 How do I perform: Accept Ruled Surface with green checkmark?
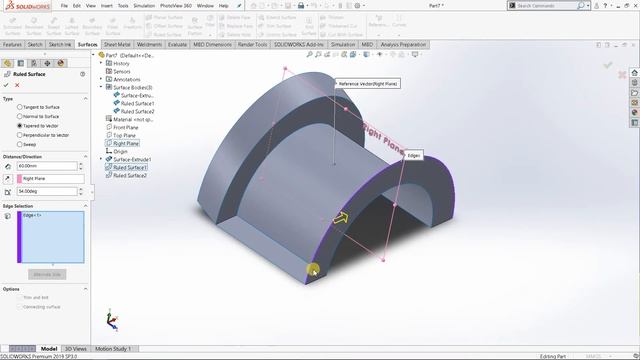(x=6, y=85)
